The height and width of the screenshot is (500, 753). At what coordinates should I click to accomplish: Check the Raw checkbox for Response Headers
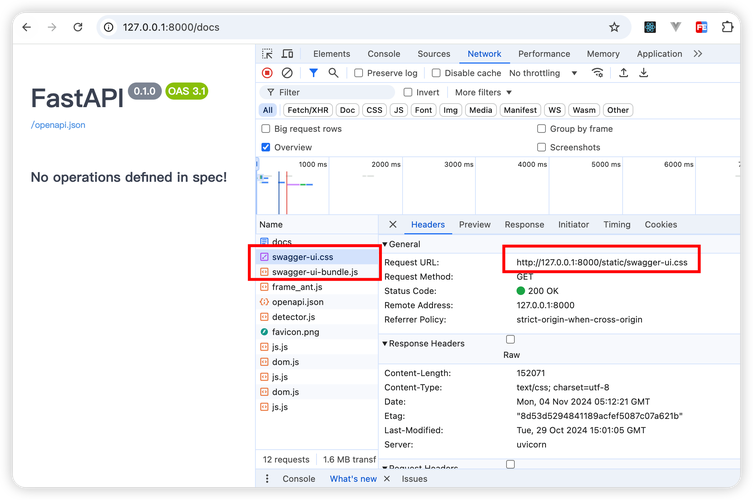click(510, 340)
